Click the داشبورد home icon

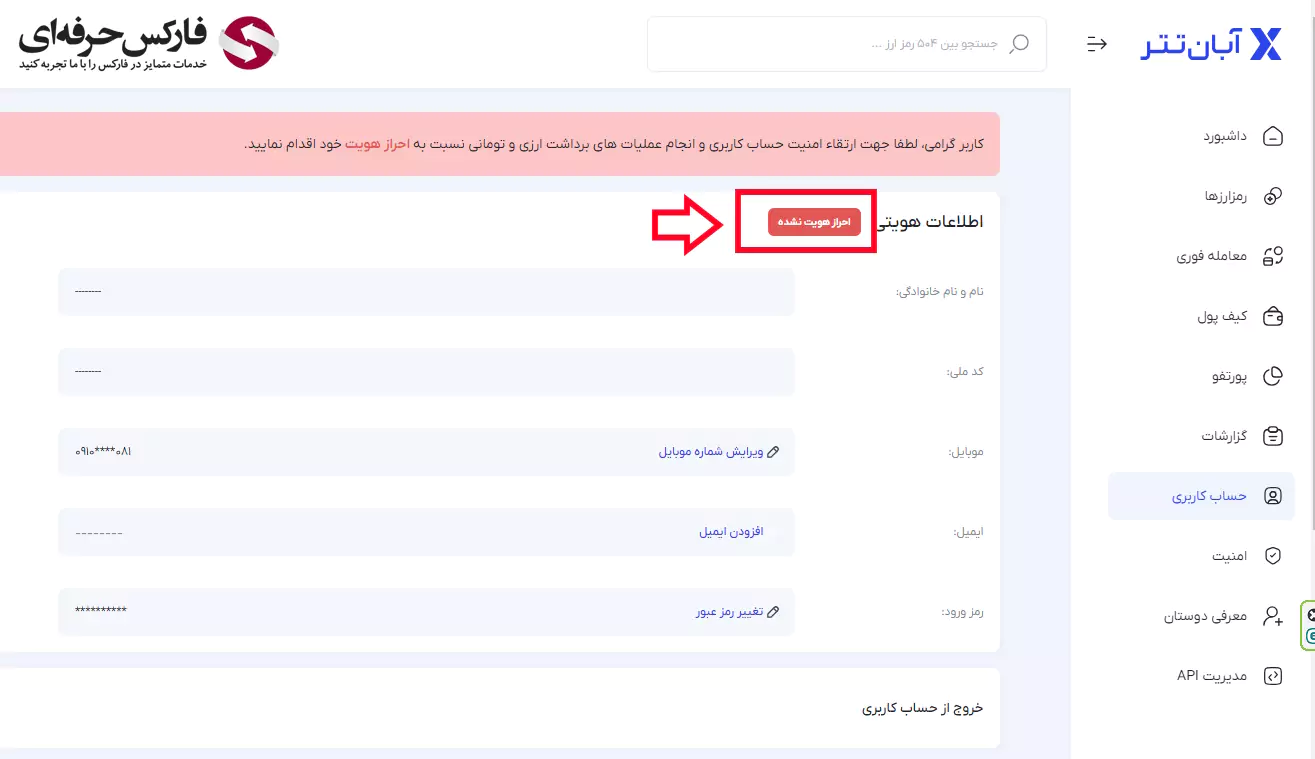coord(1273,136)
